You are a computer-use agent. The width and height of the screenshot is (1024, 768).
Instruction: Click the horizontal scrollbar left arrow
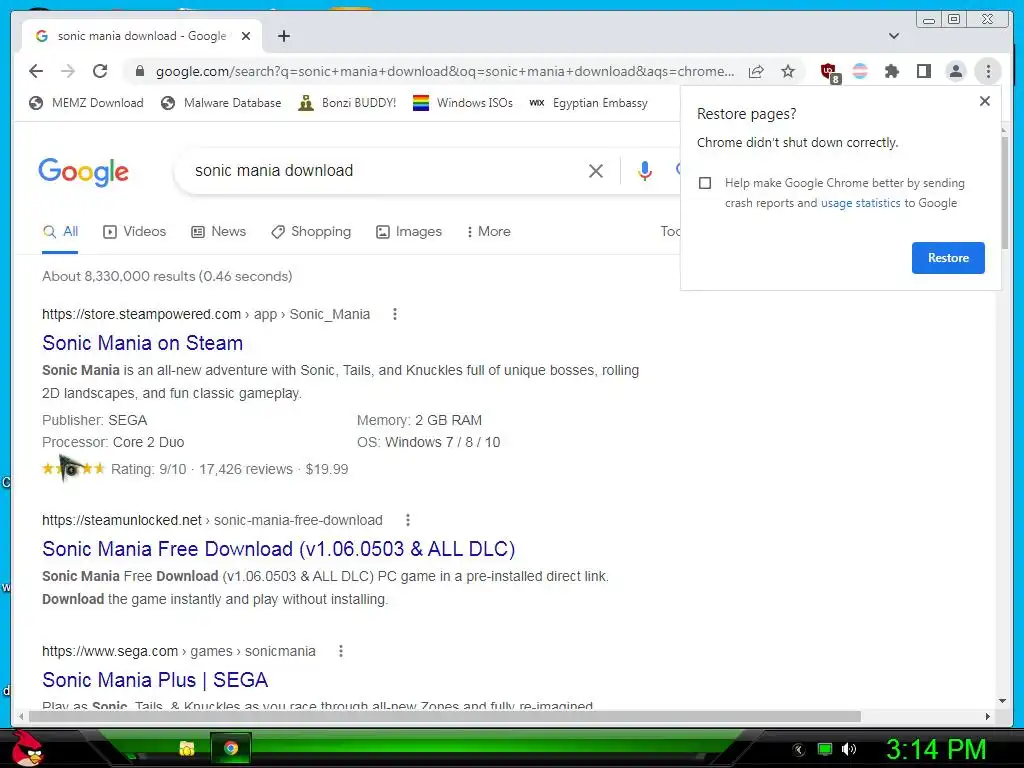[x=21, y=716]
